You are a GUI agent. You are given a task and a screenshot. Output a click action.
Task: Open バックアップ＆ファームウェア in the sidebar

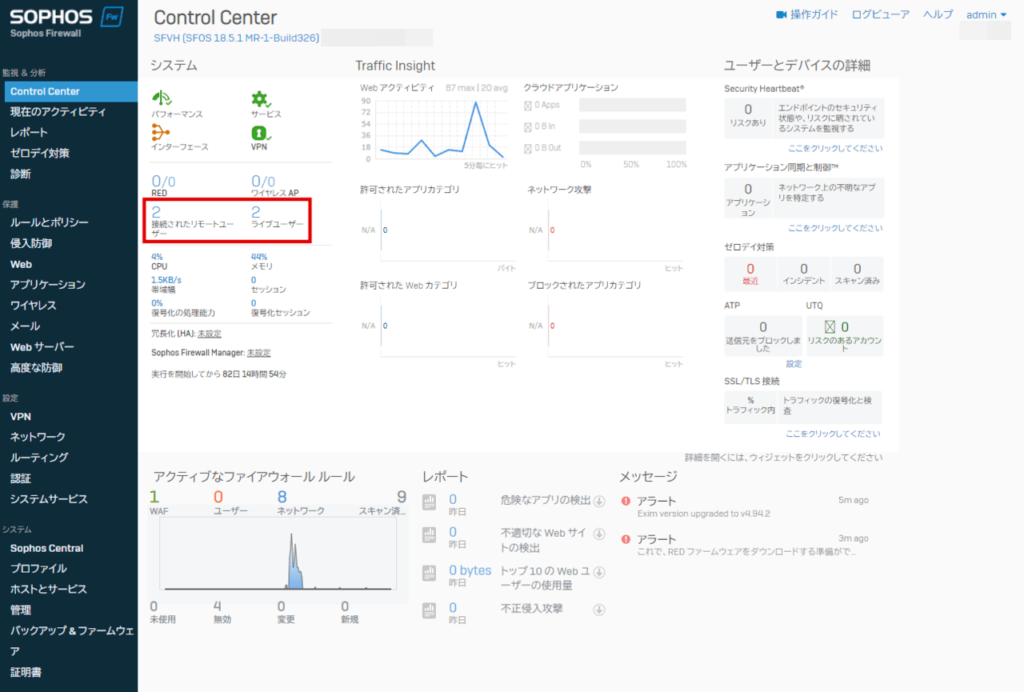click(71, 640)
